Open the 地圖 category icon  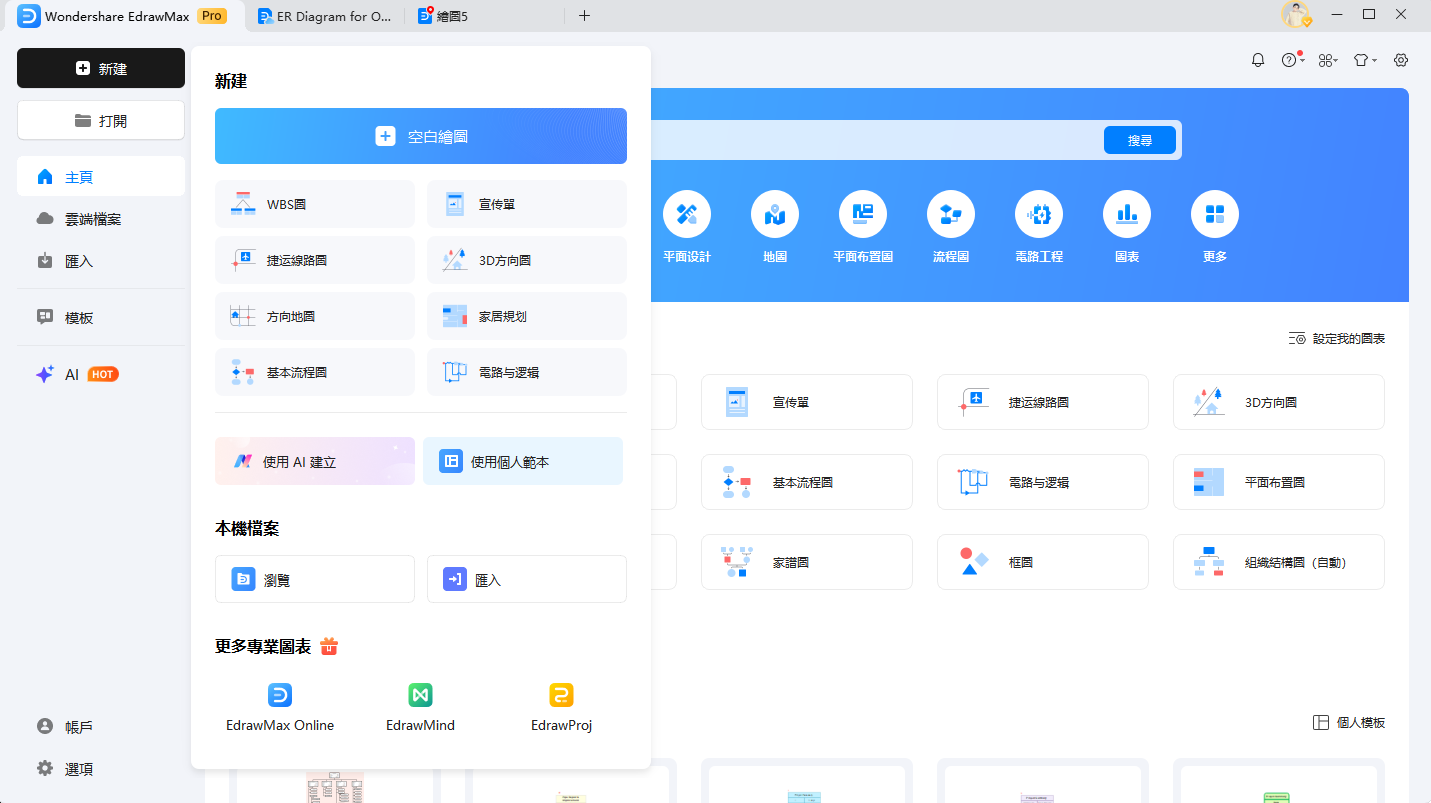[x=775, y=214]
